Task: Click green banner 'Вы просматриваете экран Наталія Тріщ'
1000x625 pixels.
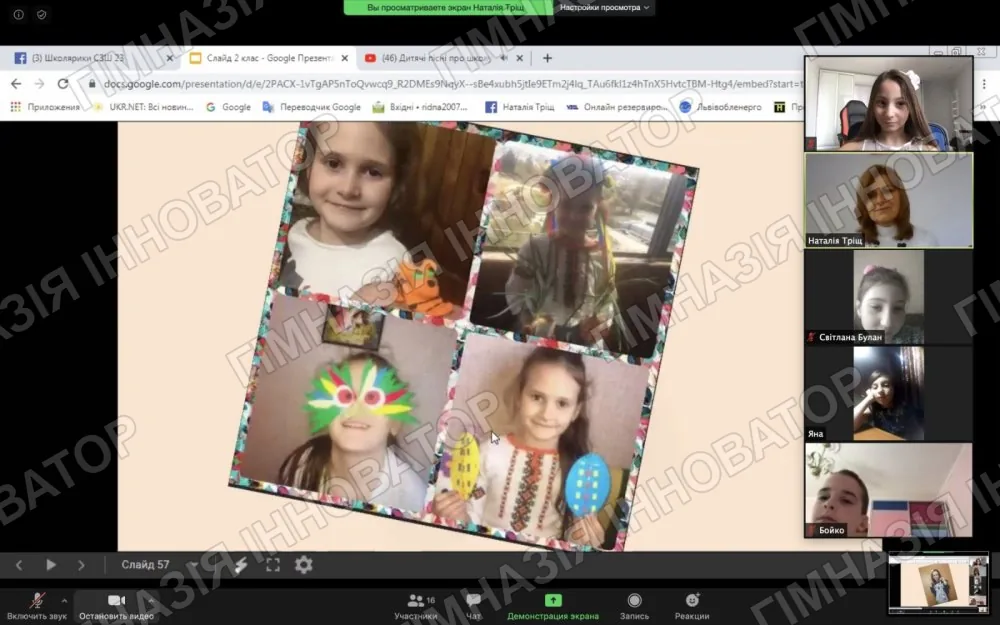Action: tap(448, 8)
